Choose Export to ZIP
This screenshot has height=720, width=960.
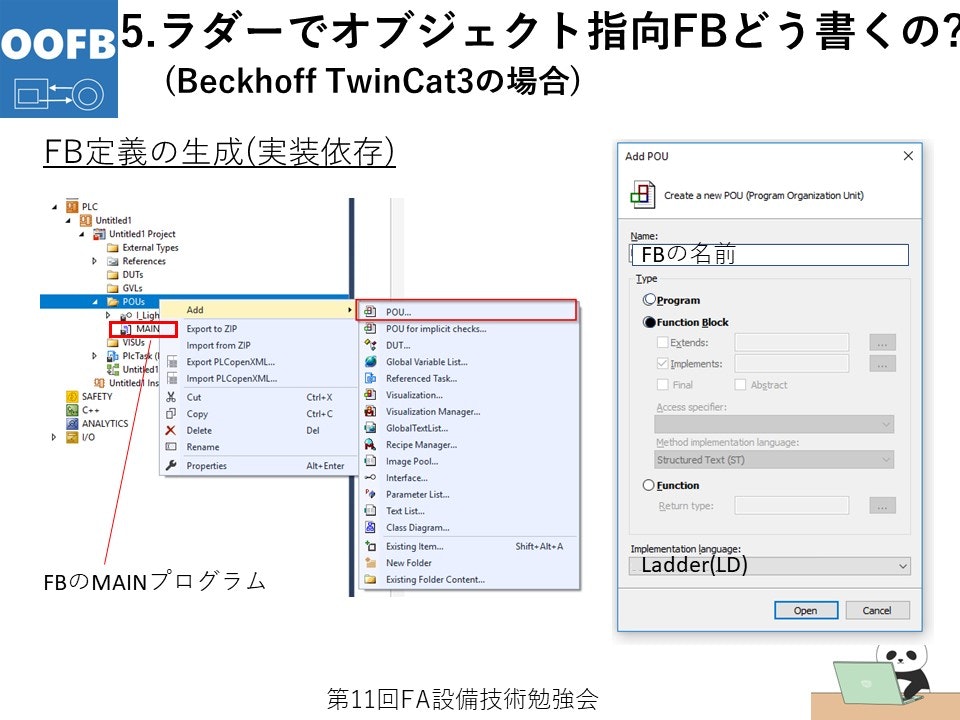(x=212, y=329)
